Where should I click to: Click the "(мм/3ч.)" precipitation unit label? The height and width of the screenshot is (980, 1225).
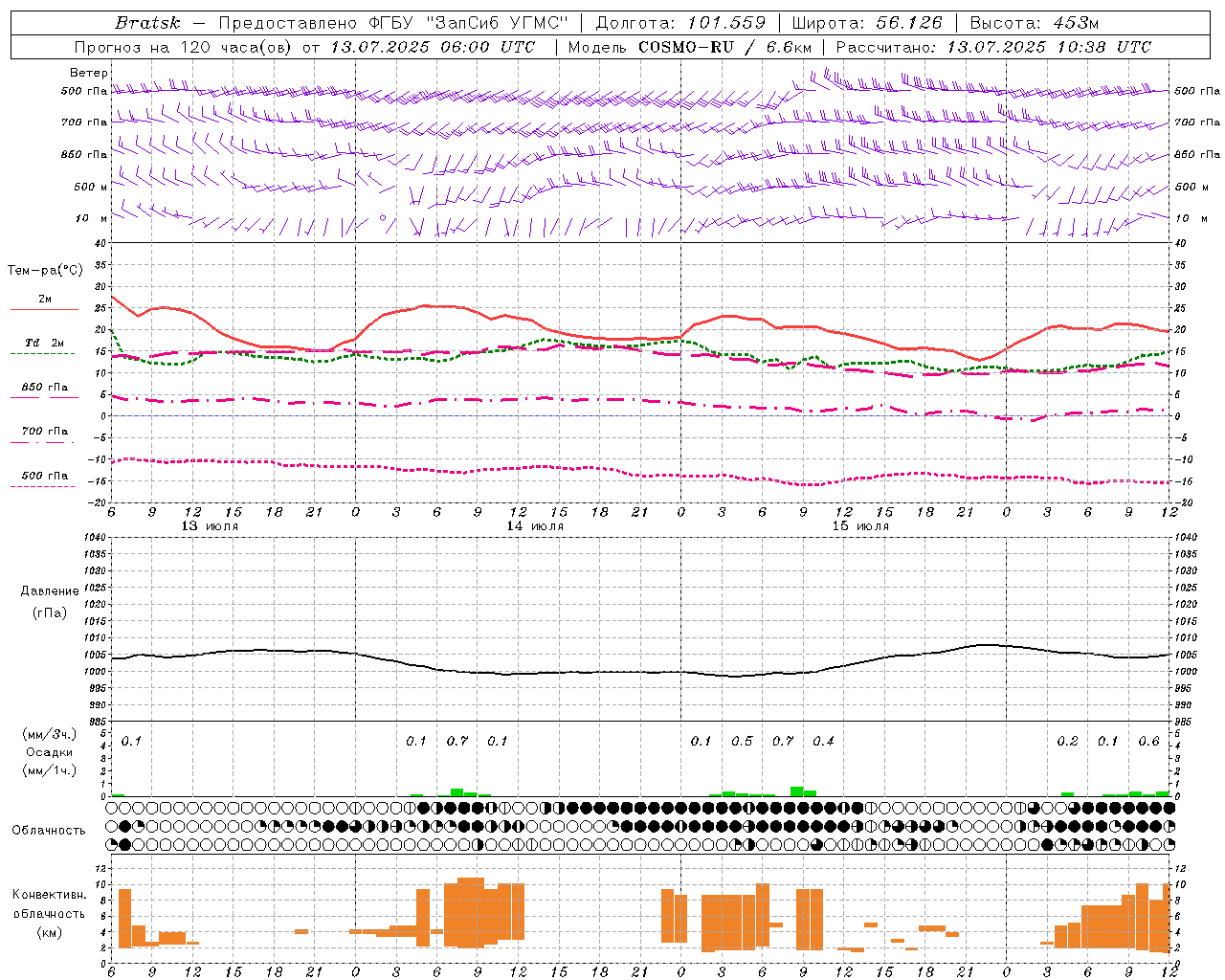[x=50, y=734]
